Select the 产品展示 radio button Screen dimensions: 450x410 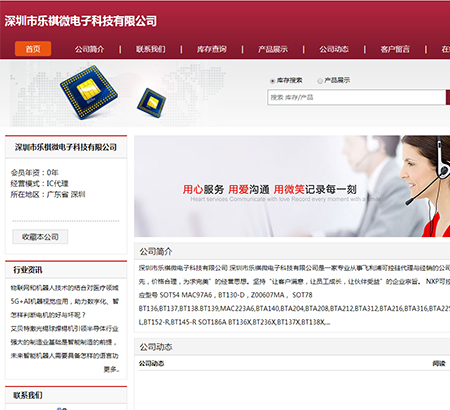pos(320,81)
